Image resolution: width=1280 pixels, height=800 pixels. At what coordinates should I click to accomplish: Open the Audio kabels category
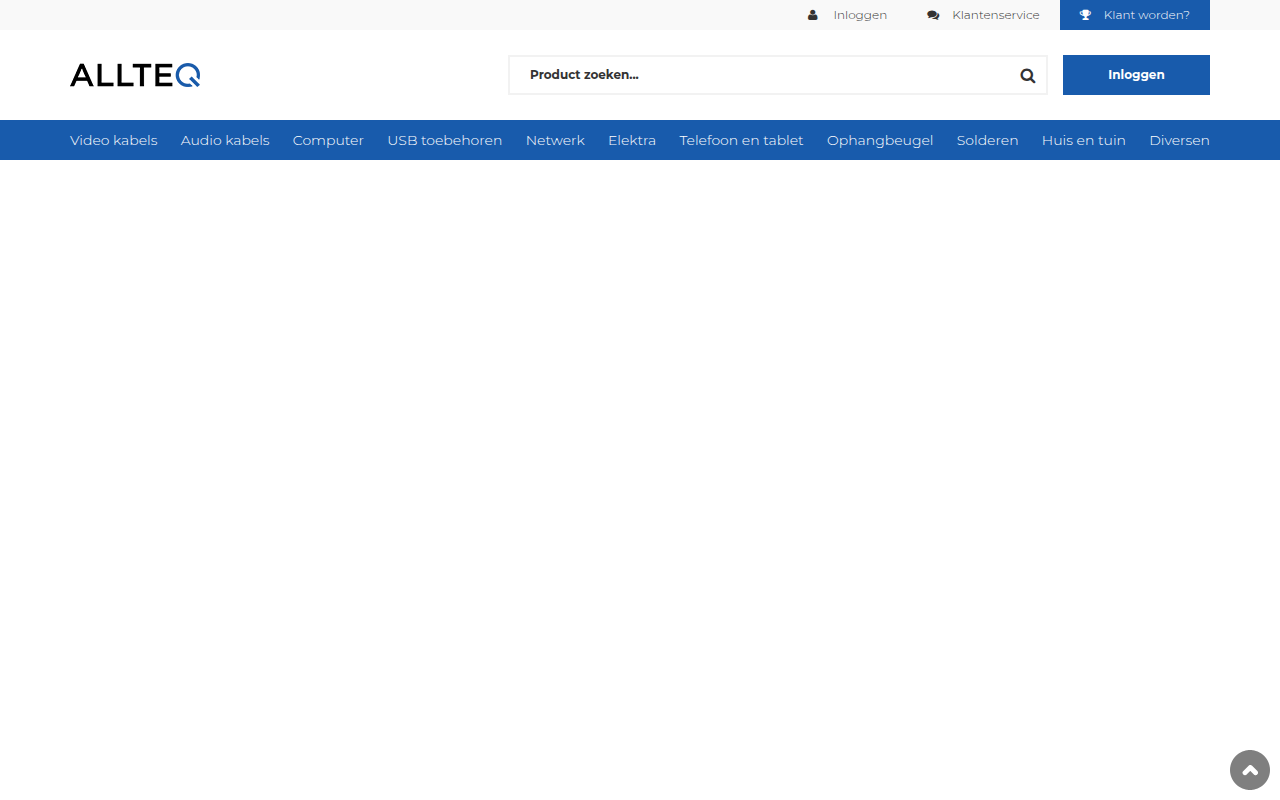click(x=225, y=140)
